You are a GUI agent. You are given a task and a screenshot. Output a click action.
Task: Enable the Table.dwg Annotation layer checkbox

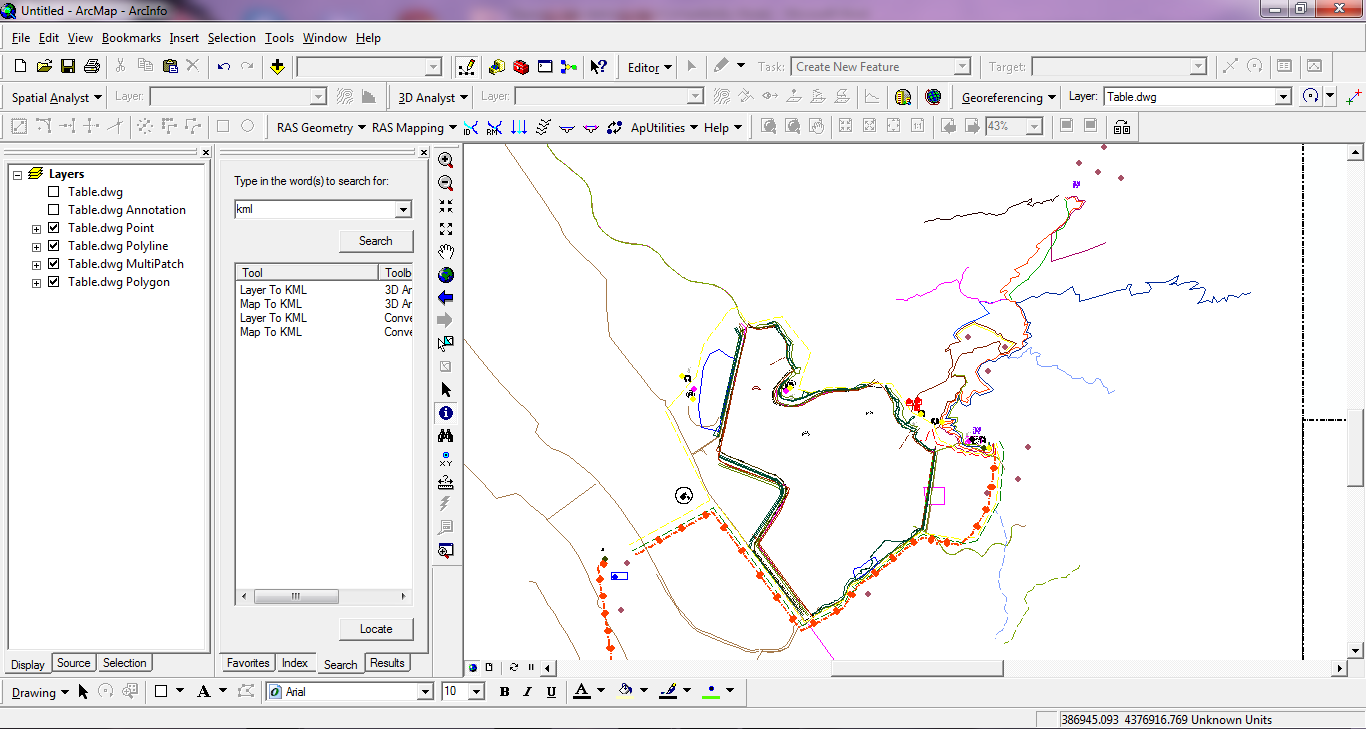pos(54,210)
